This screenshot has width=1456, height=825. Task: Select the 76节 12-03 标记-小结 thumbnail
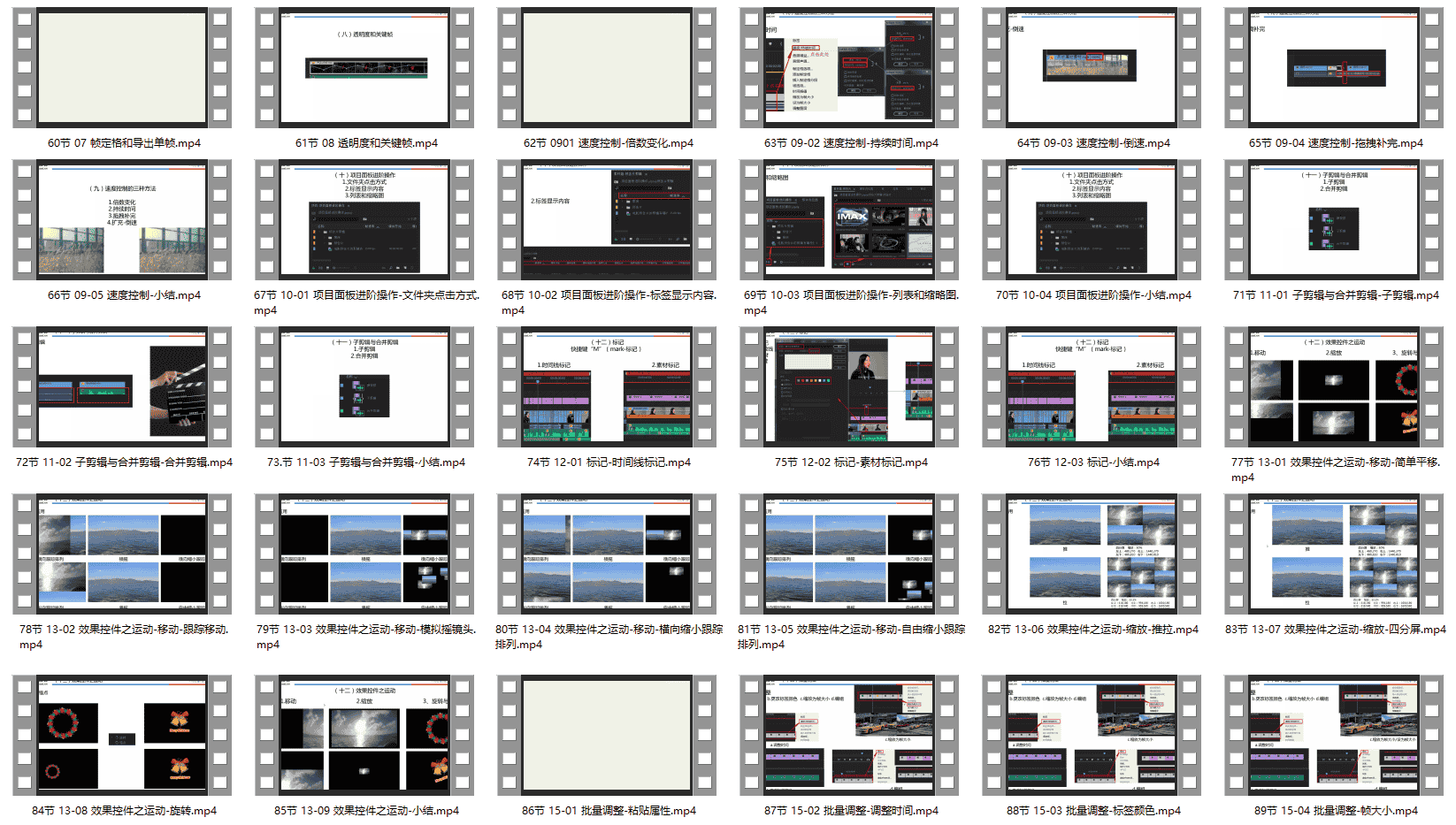tap(1092, 387)
